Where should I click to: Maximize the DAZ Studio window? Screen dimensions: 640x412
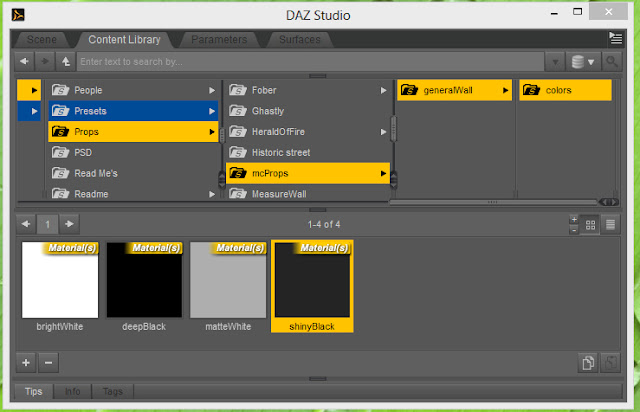click(x=577, y=12)
